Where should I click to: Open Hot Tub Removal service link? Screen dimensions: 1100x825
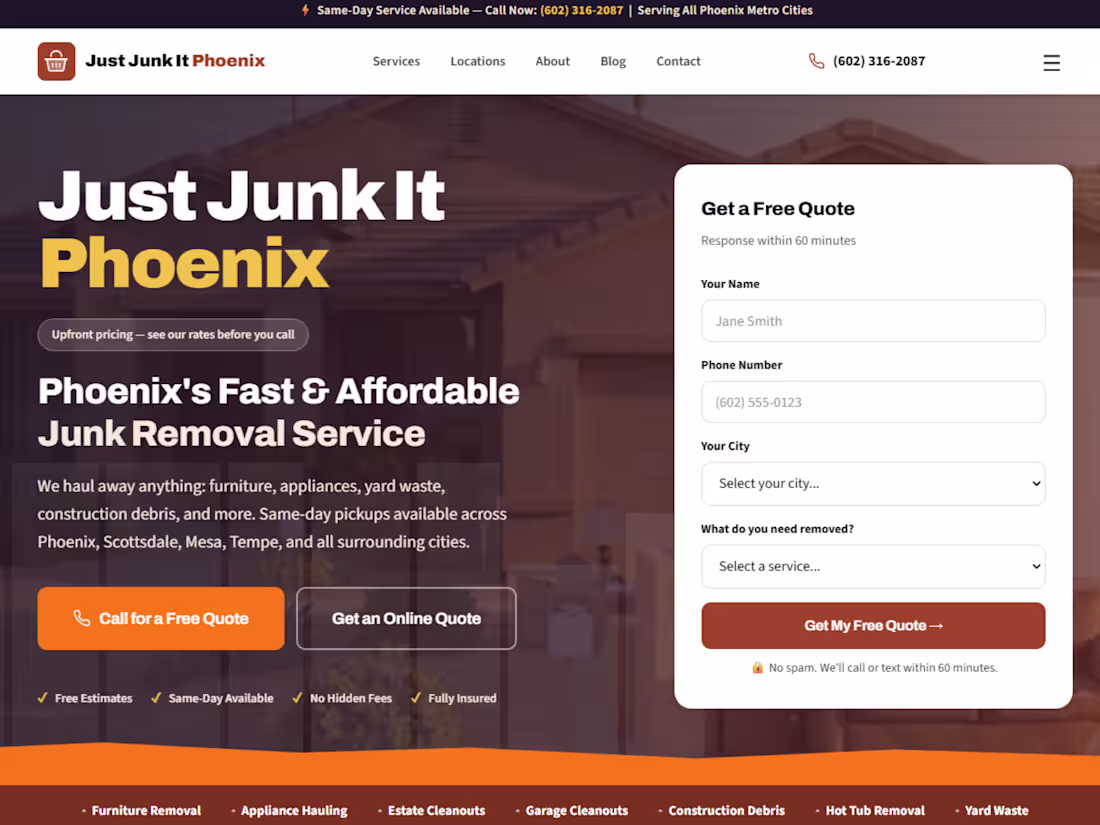coord(874,810)
